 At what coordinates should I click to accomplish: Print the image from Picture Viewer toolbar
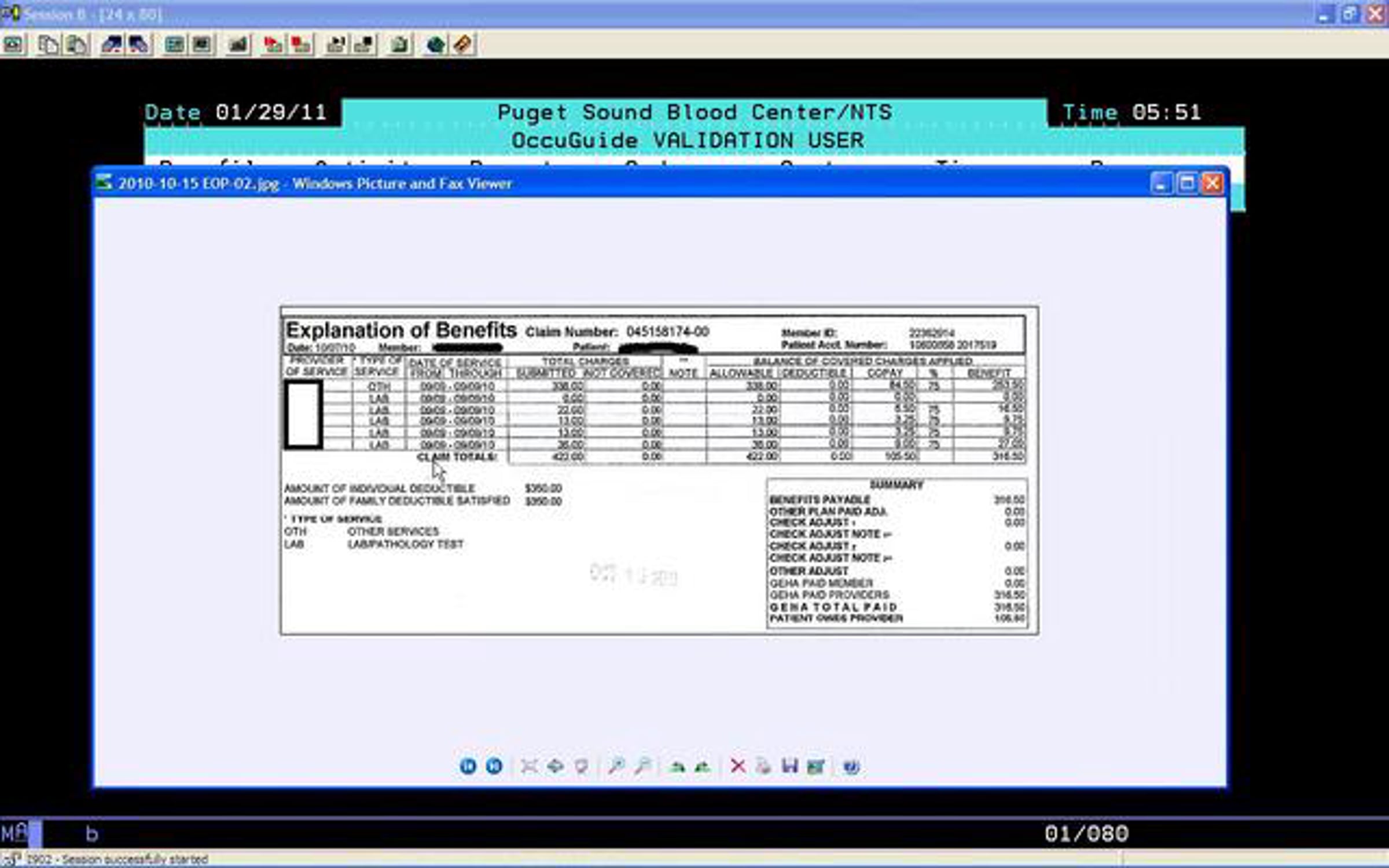pos(763,766)
